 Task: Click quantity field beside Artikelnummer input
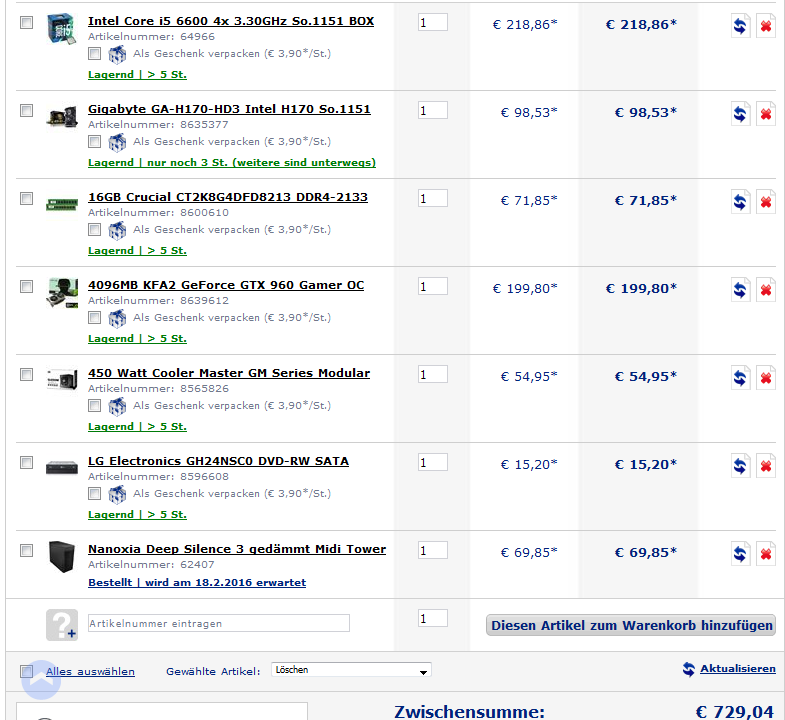433,619
